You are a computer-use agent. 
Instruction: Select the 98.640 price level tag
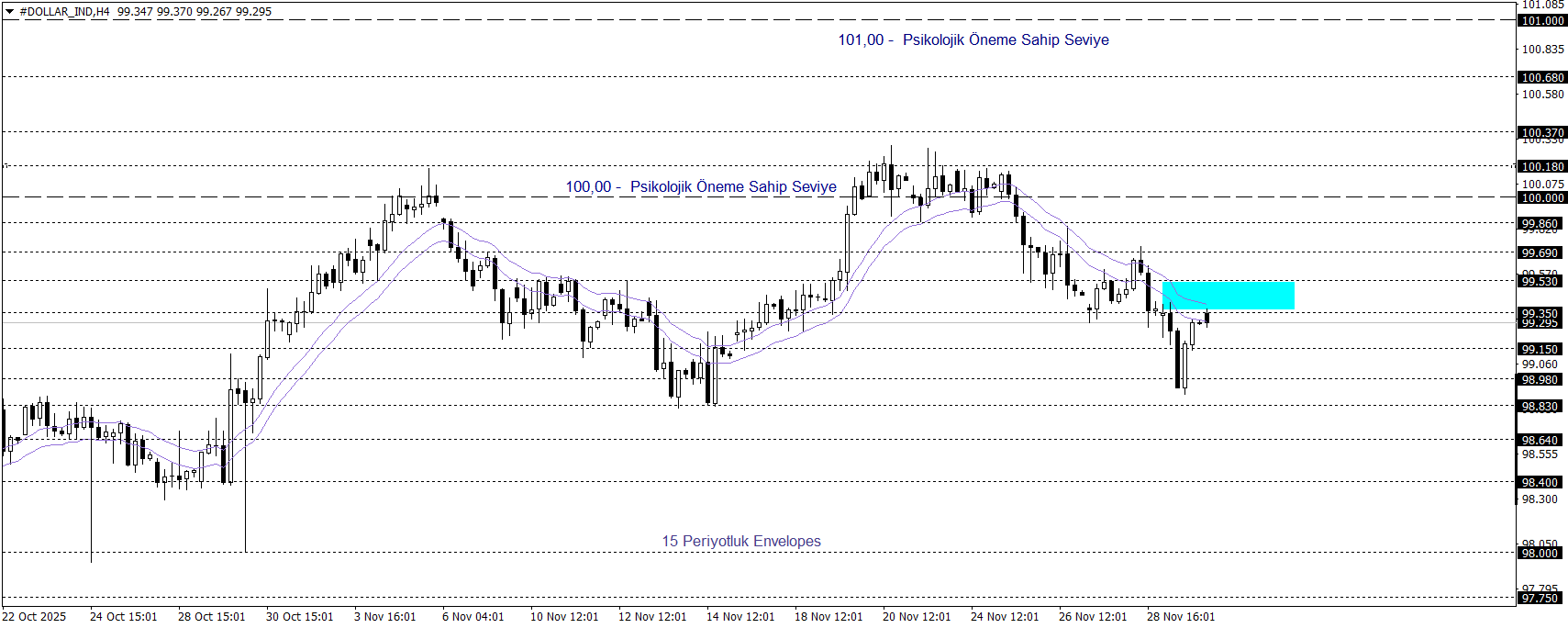click(x=1540, y=440)
